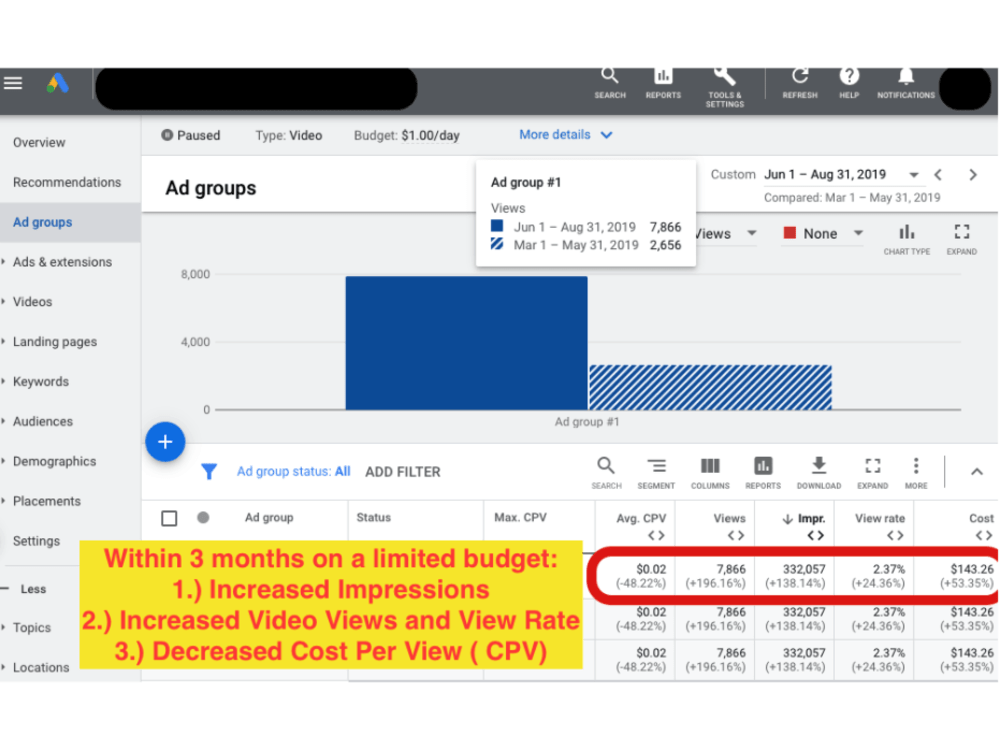1000x750 pixels.
Task: Open Search in the top bar
Action: pyautogui.click(x=610, y=84)
